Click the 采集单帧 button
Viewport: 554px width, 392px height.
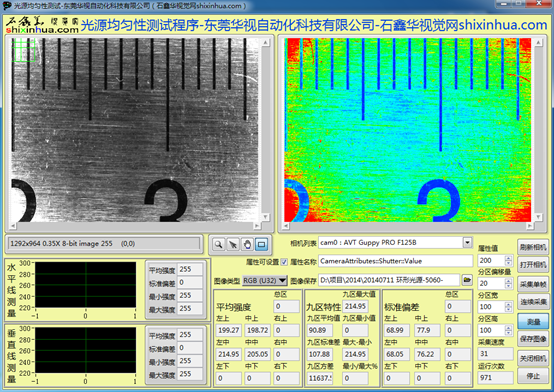pos(533,284)
